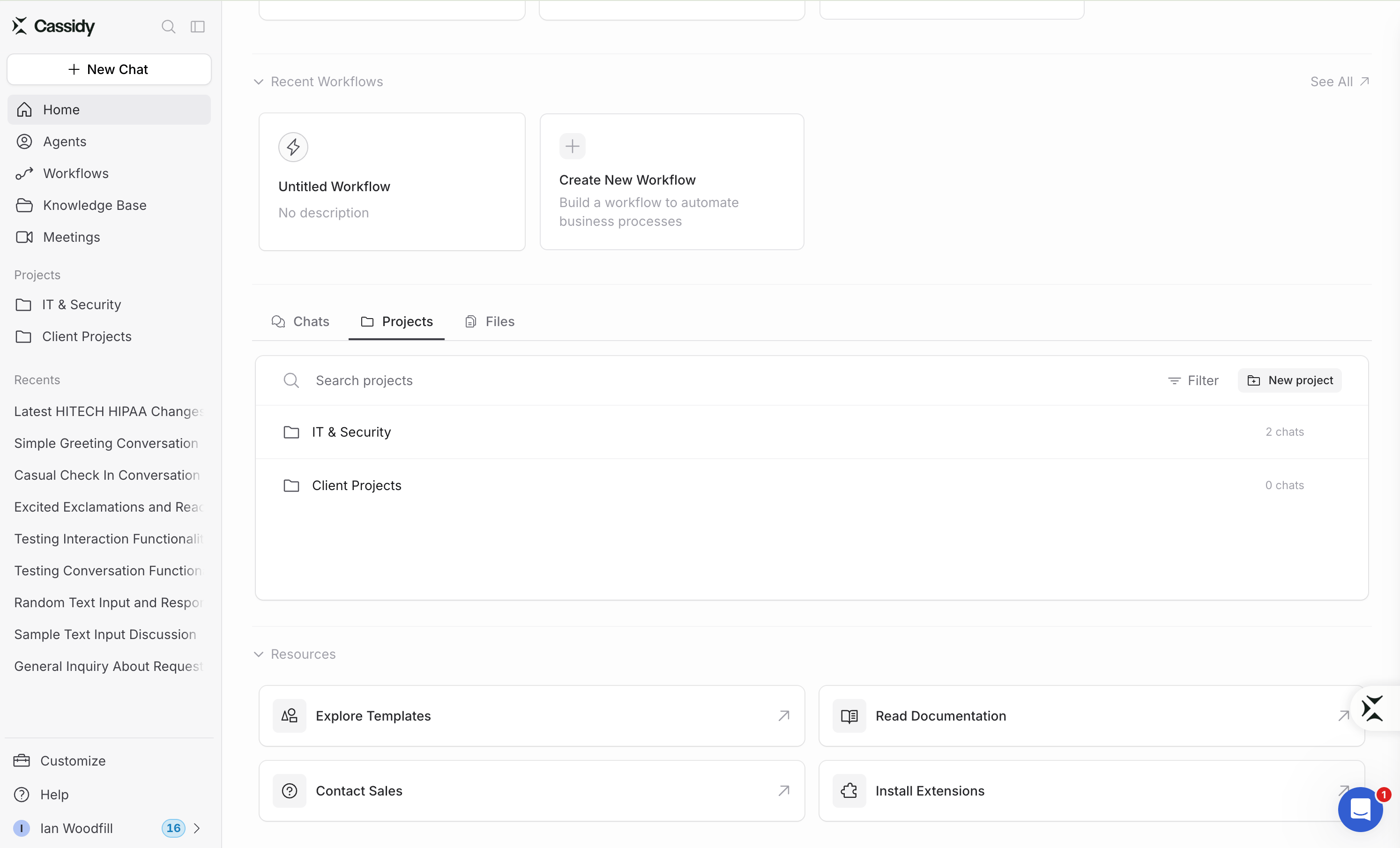The image size is (1400, 848).
Task: Open Client Projects in sidebar Projects
Action: point(109,337)
